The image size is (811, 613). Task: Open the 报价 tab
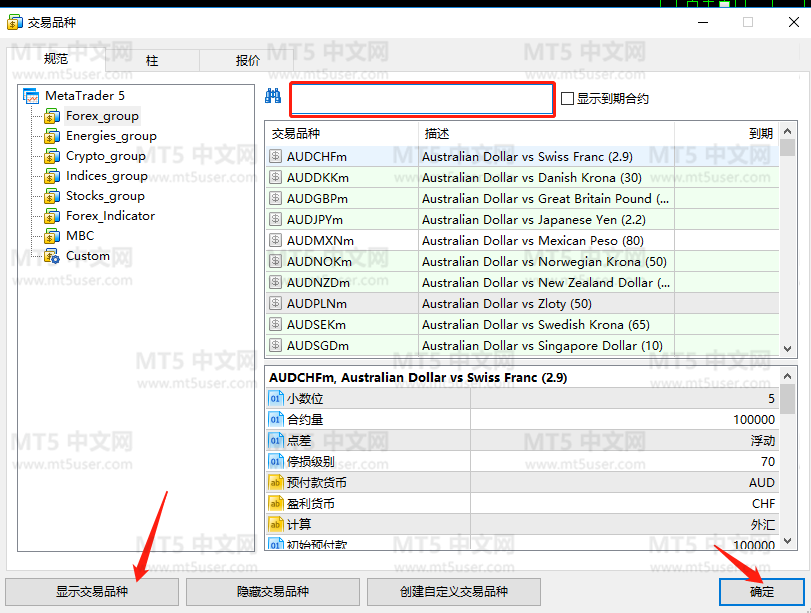click(x=247, y=61)
